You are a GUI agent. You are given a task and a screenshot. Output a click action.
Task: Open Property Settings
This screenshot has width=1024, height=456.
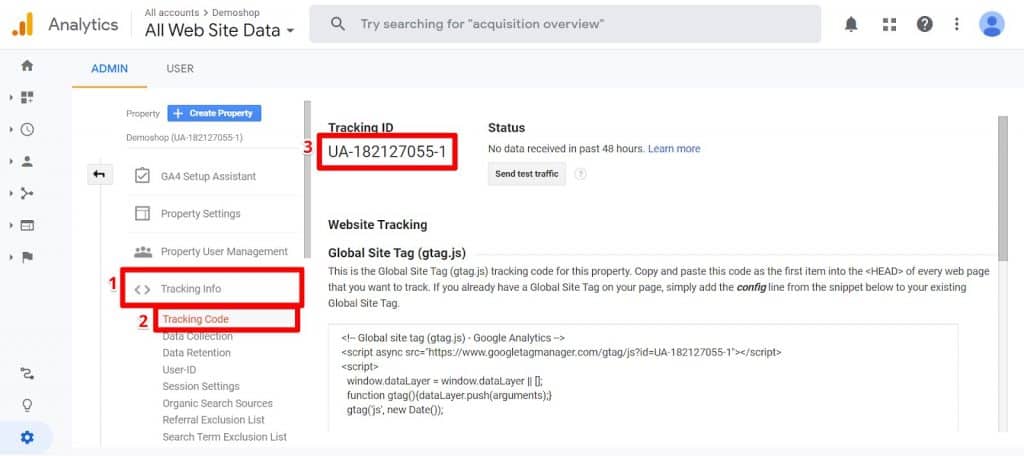tap(200, 214)
